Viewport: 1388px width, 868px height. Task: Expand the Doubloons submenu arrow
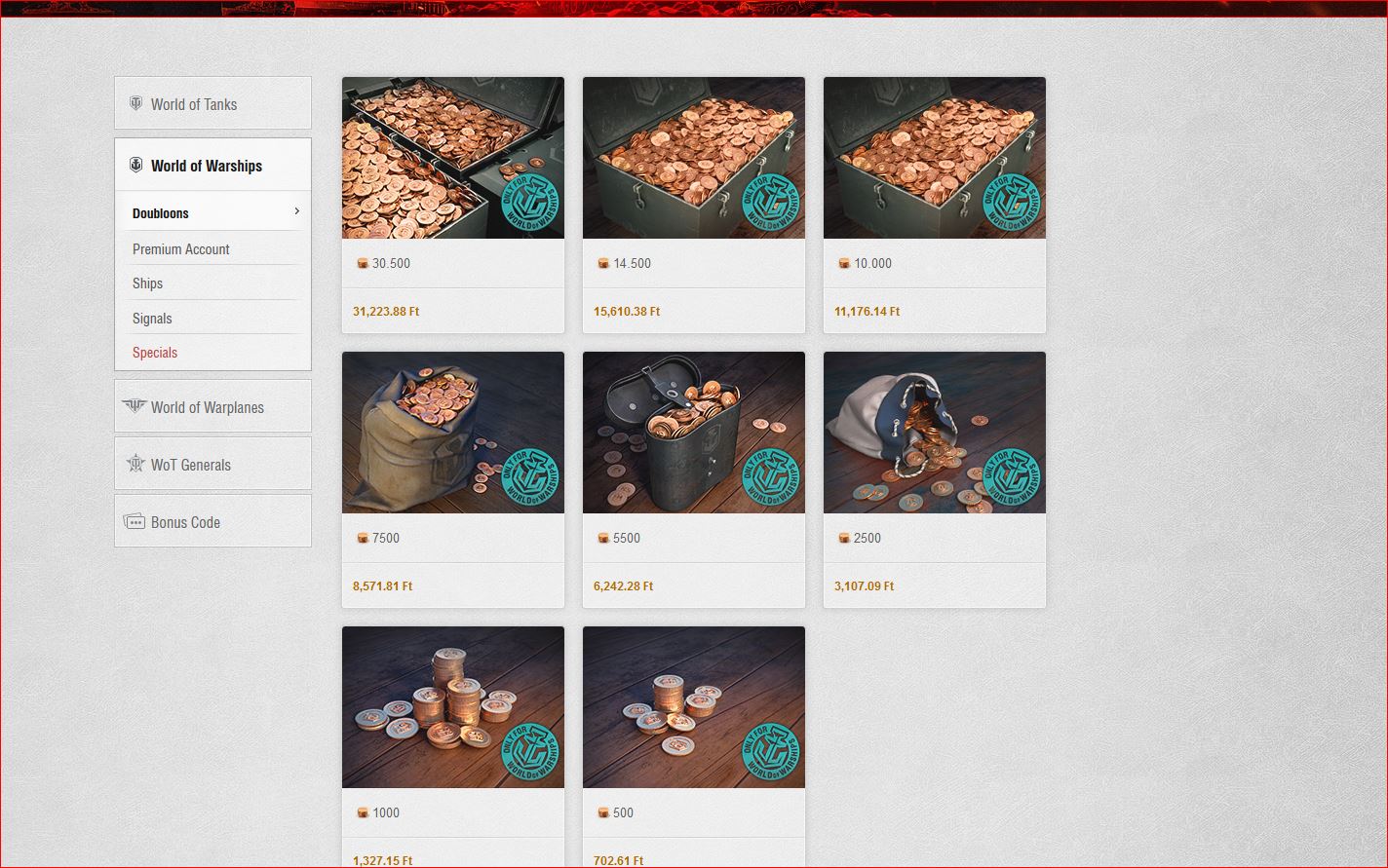point(296,211)
